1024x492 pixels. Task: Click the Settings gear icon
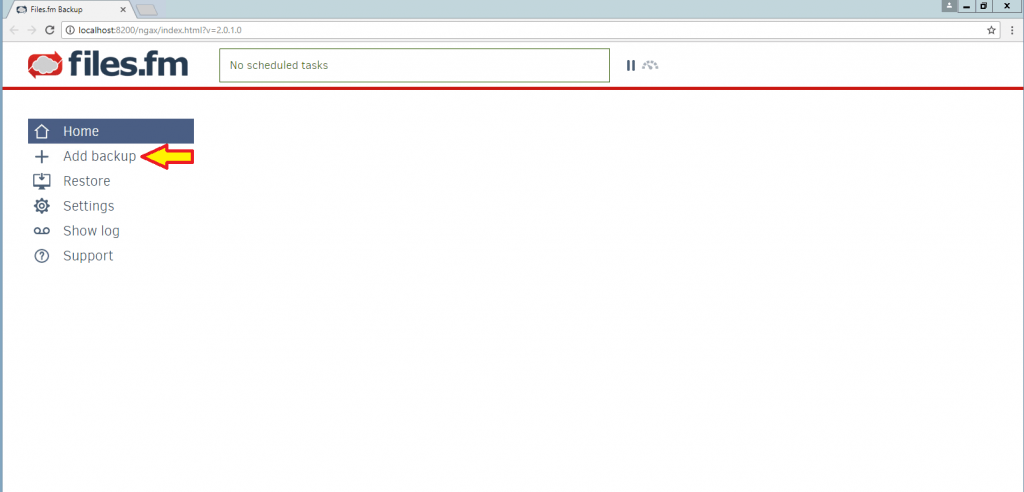42,206
